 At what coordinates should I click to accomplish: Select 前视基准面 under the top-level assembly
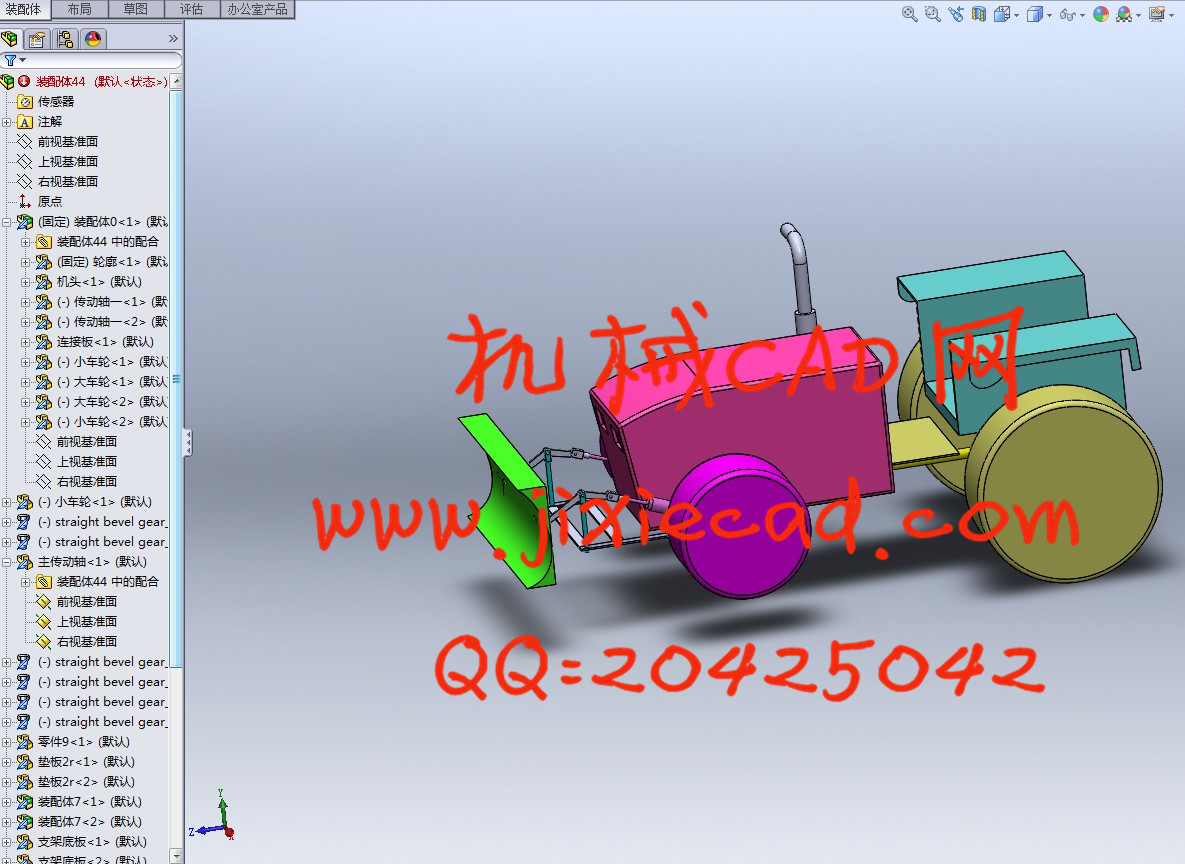click(67, 142)
